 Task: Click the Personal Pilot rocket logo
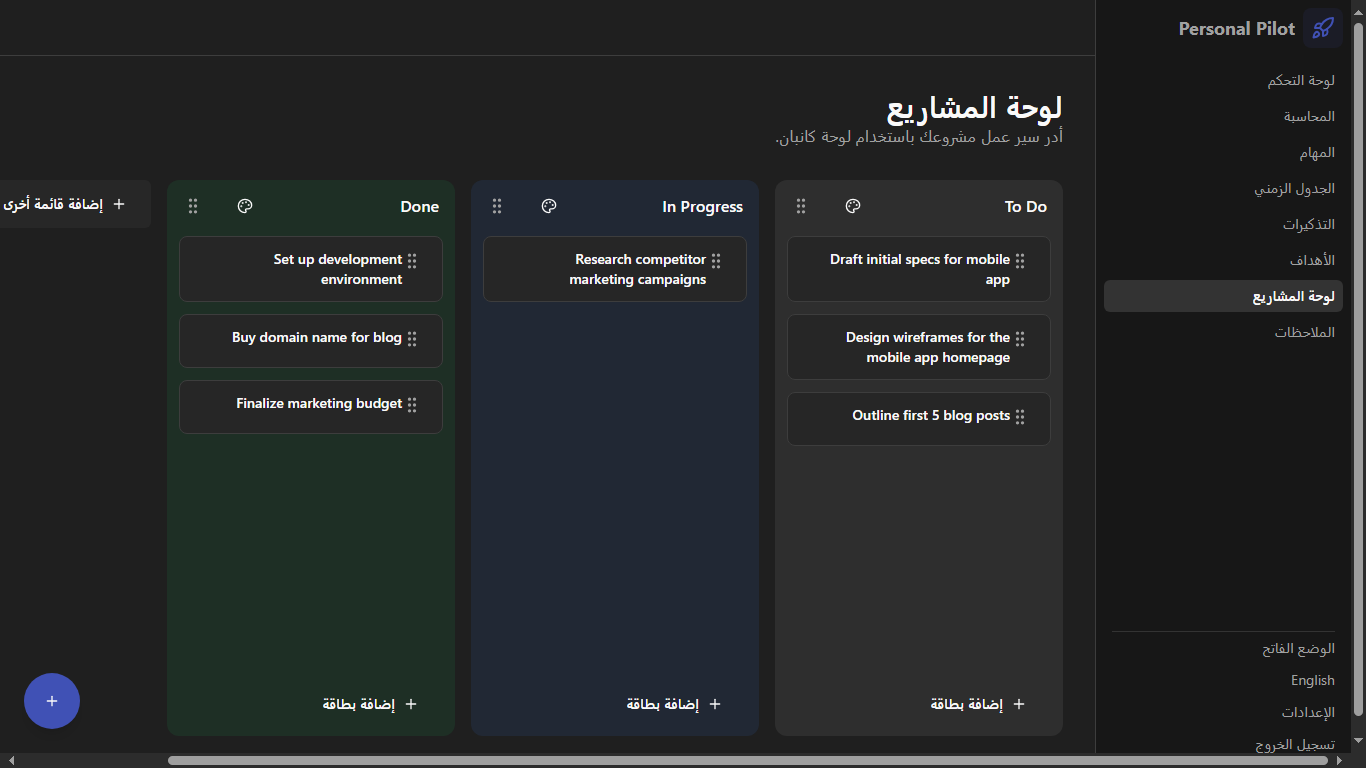[x=1323, y=28]
